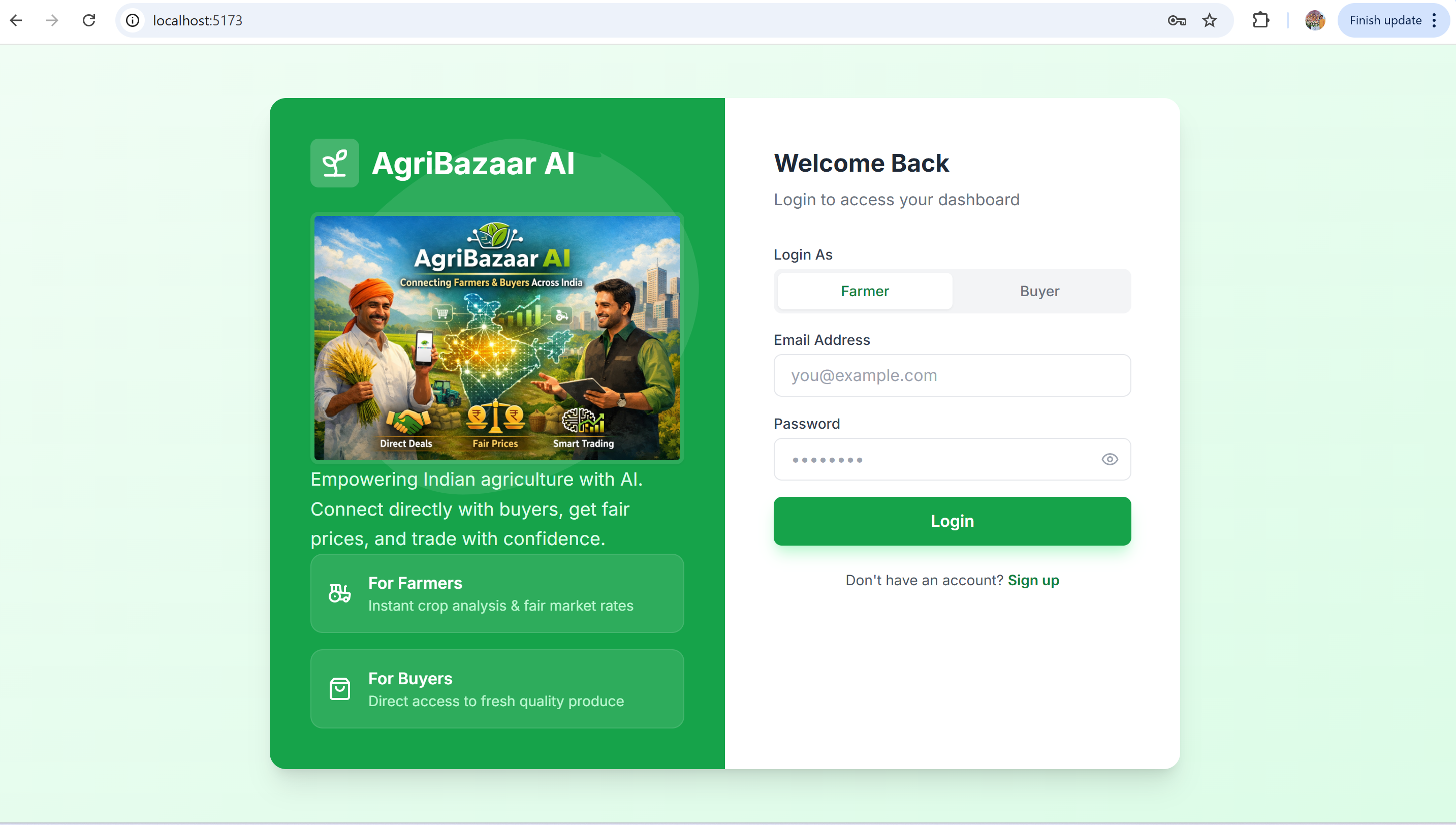Focus the Password input field
Viewport: 1456px width, 825px height.
[x=952, y=459]
